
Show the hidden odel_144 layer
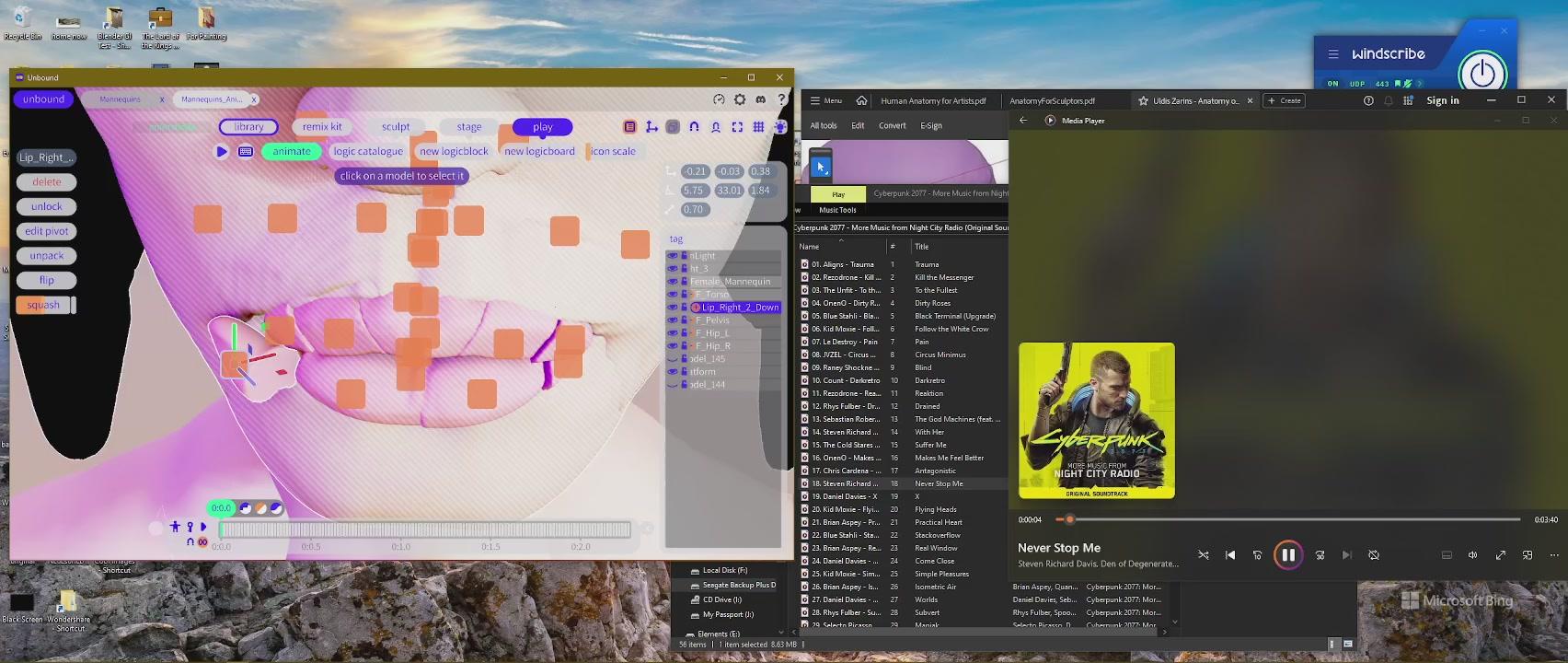coord(673,385)
